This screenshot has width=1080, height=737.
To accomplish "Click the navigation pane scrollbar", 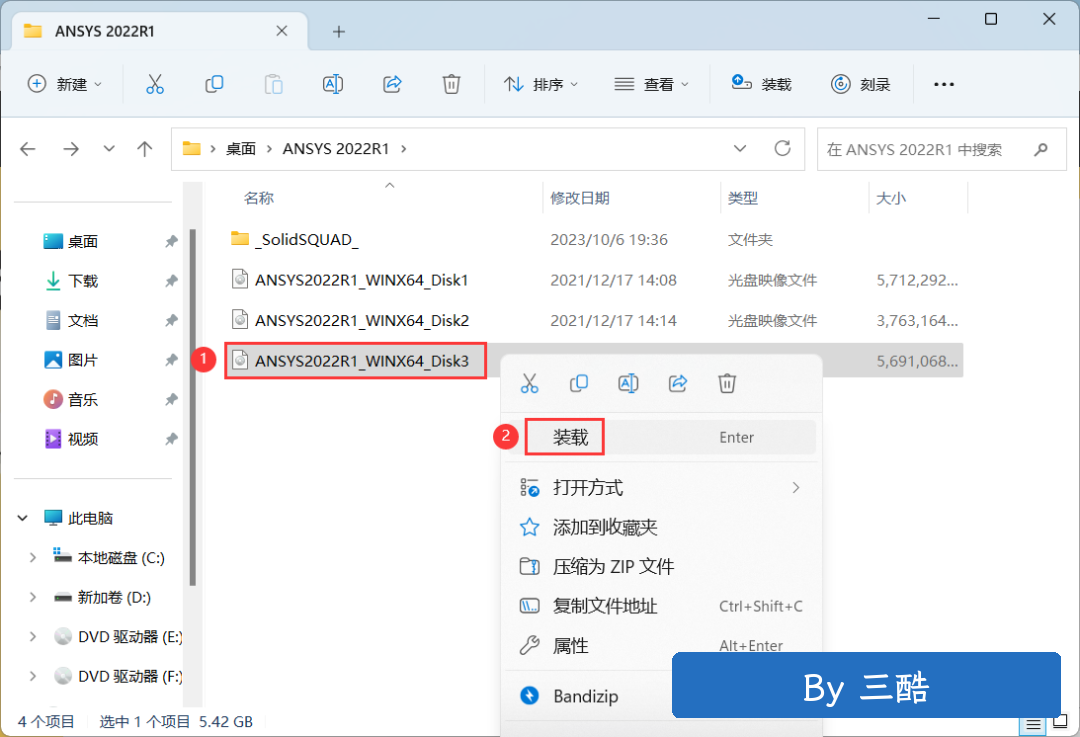I will (193, 407).
